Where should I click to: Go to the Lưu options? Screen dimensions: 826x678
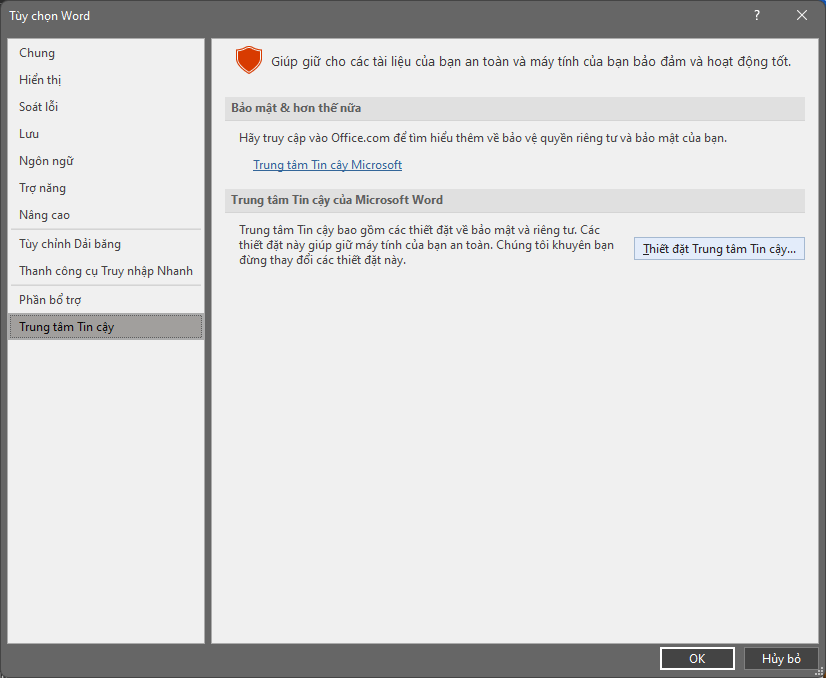click(x=29, y=134)
